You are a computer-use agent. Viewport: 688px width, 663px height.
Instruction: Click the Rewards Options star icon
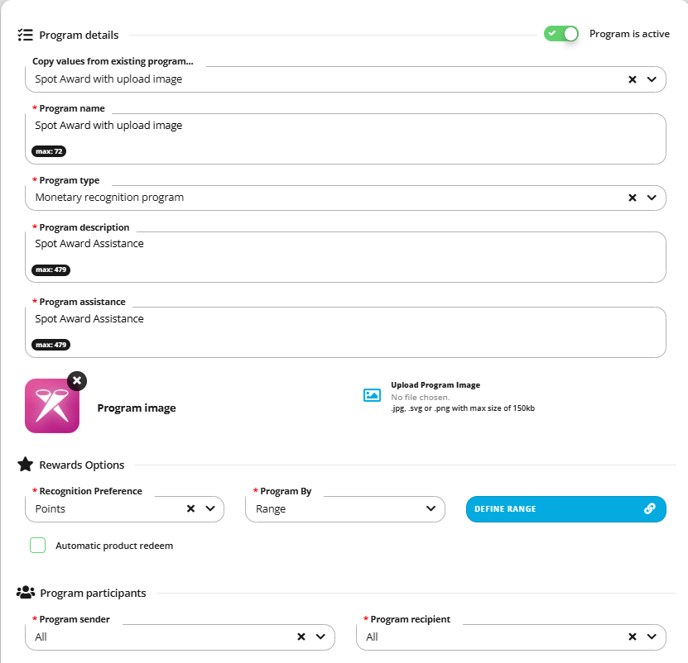click(x=25, y=464)
